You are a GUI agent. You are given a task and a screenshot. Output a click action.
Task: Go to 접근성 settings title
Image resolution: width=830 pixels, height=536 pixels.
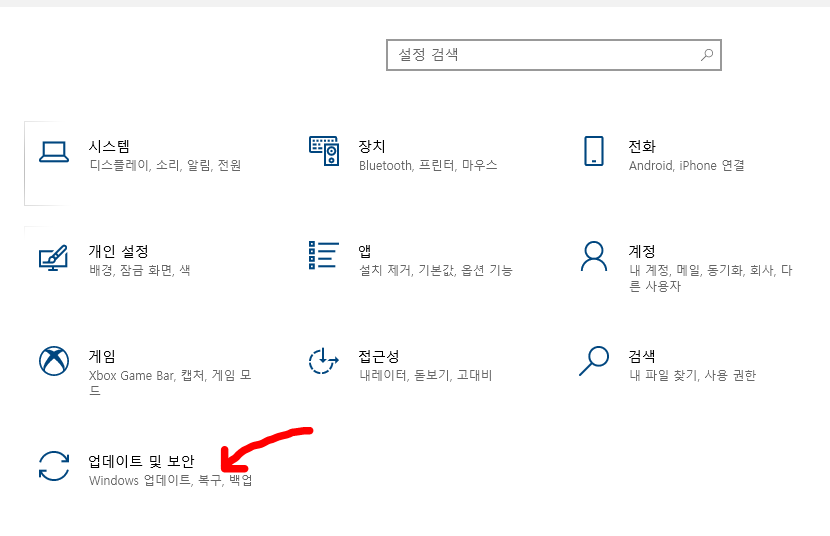click(x=378, y=356)
